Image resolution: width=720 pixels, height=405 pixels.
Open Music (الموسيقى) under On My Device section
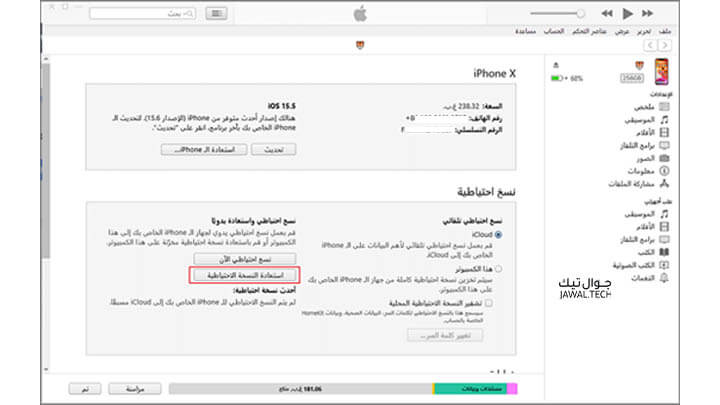647,214
